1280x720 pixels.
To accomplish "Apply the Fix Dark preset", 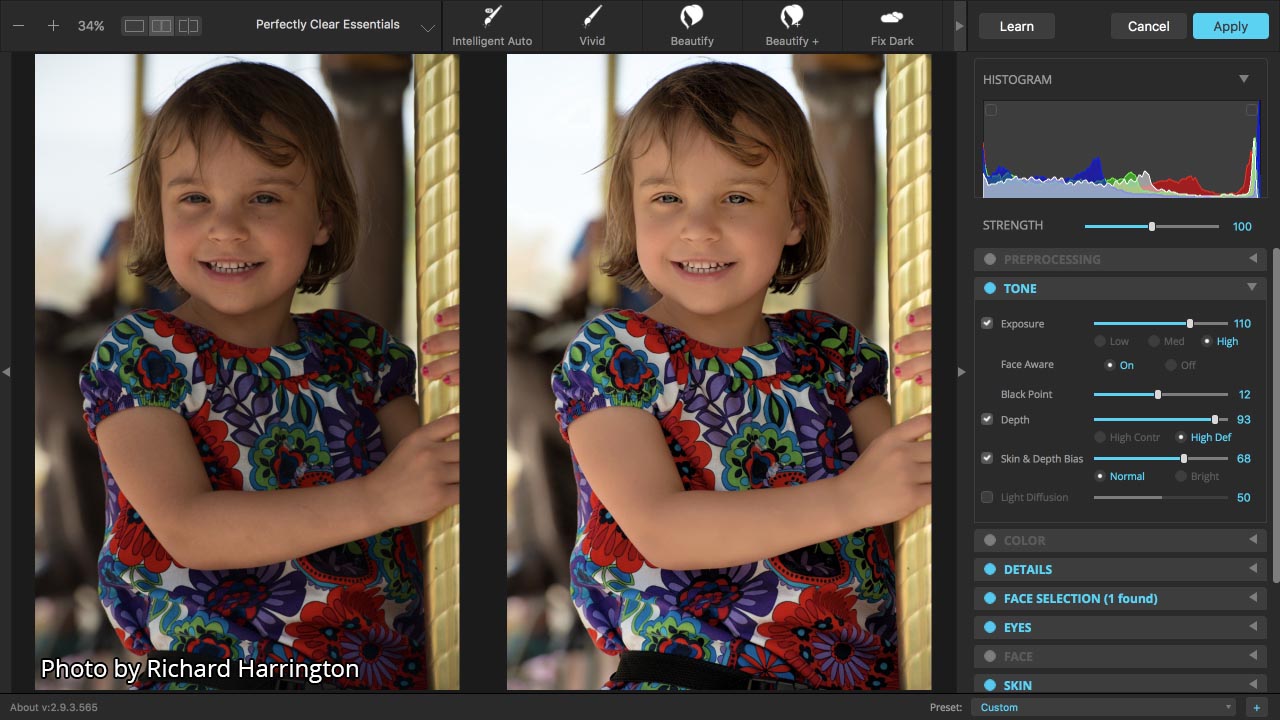I will pyautogui.click(x=892, y=26).
